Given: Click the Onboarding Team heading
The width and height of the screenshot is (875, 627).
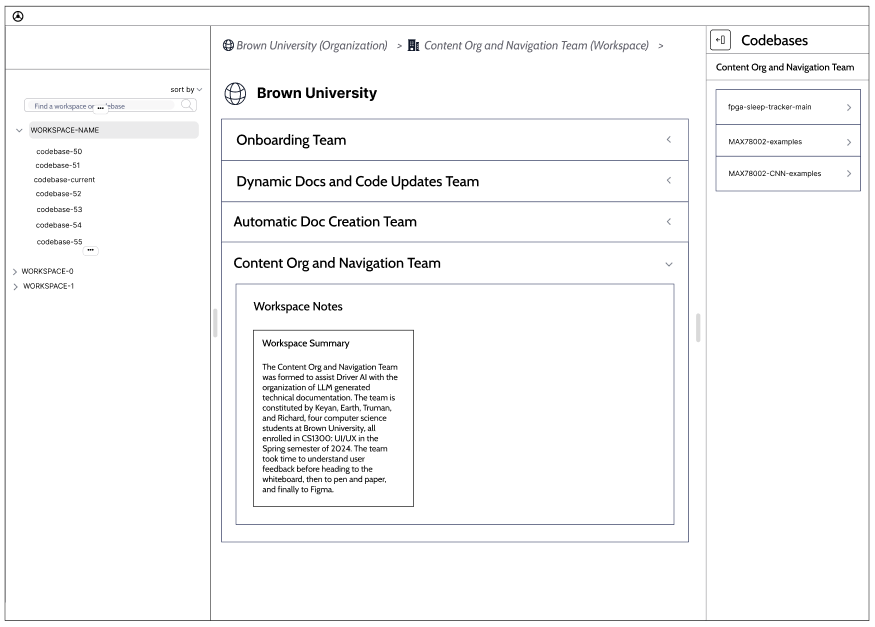Looking at the screenshot, I should point(291,139).
